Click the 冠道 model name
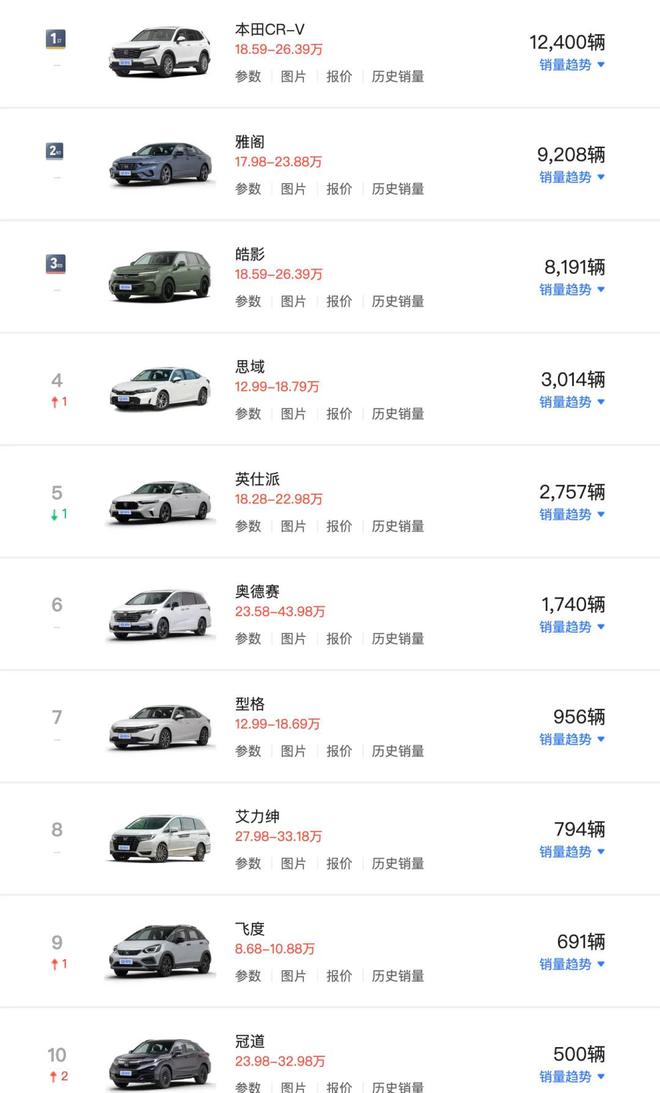This screenshot has width=660, height=1093. click(x=250, y=1042)
